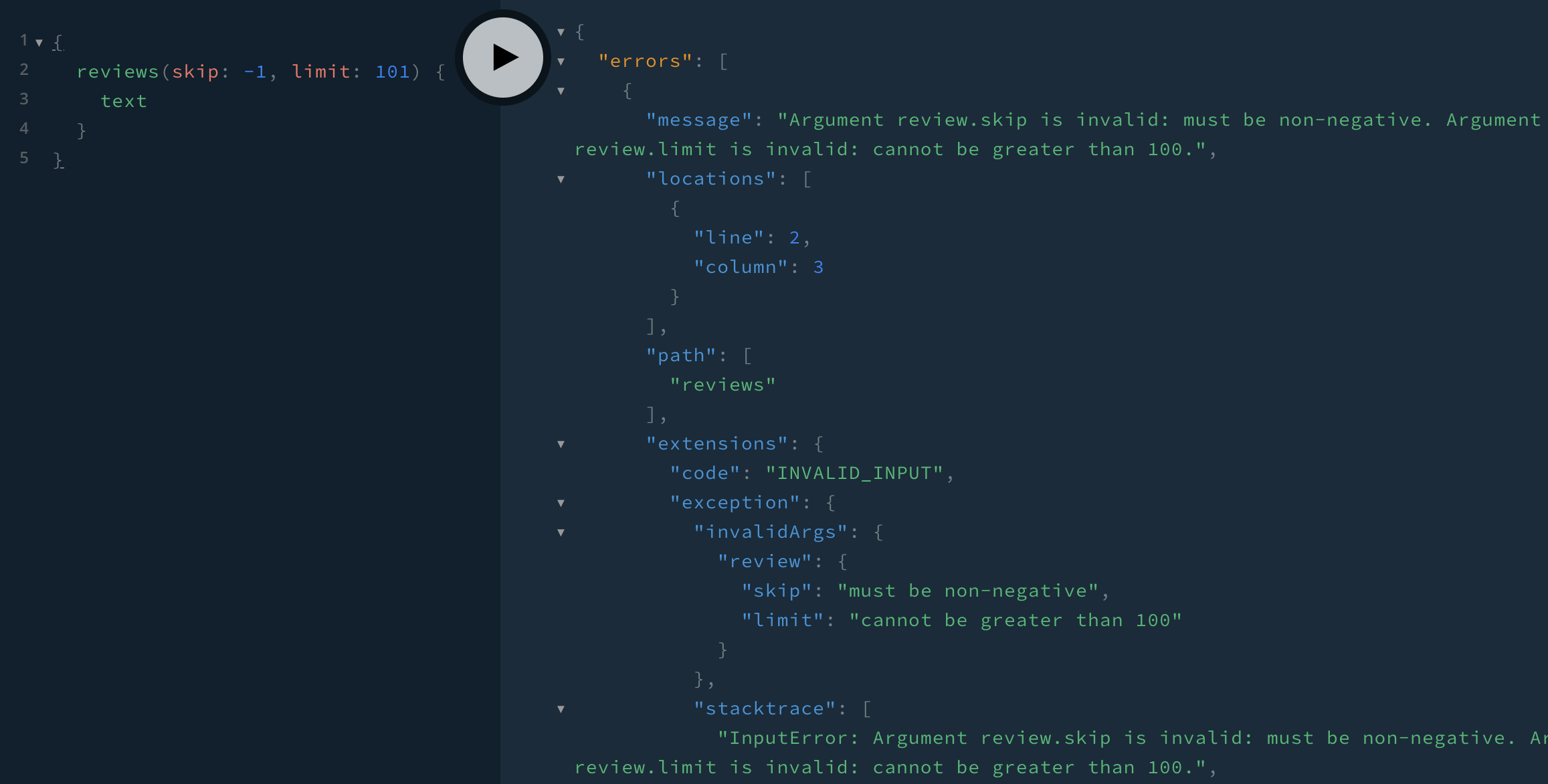
Task: Click the "limit" key under review
Action: click(783, 621)
